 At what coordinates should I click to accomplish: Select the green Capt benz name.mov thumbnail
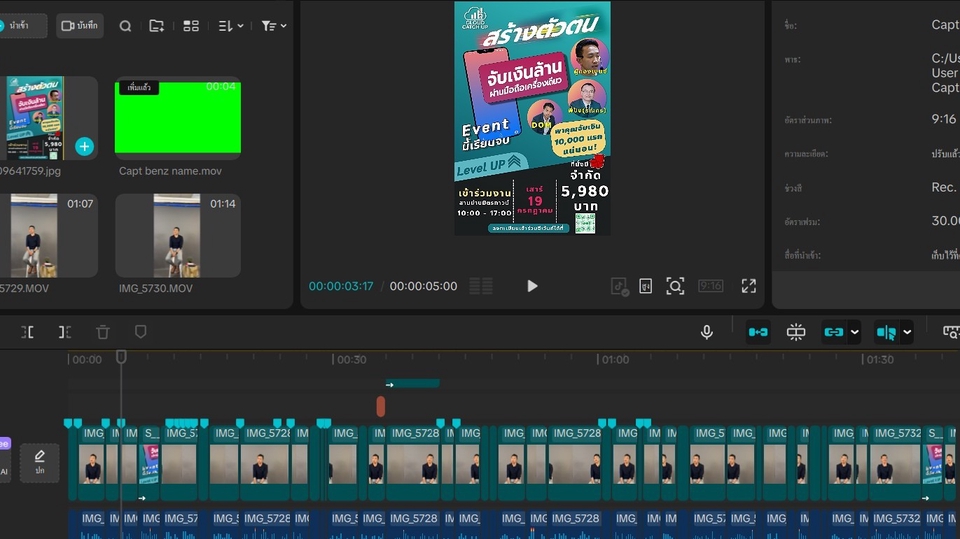pos(177,117)
